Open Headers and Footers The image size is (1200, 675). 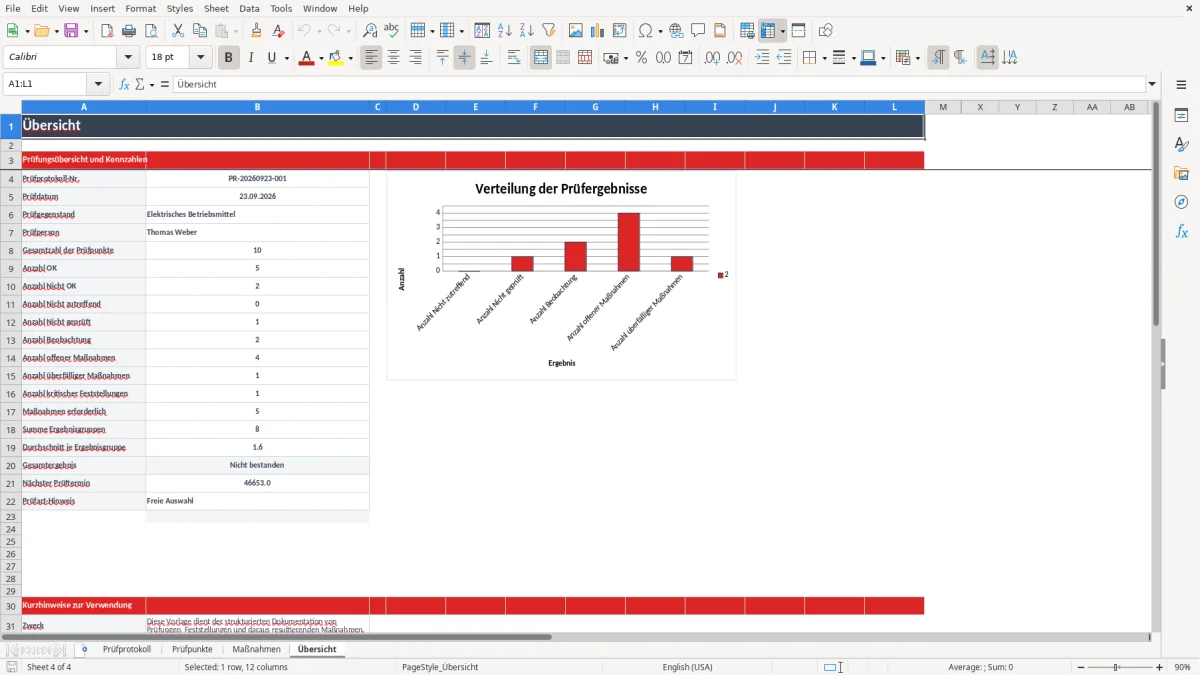click(x=720, y=31)
